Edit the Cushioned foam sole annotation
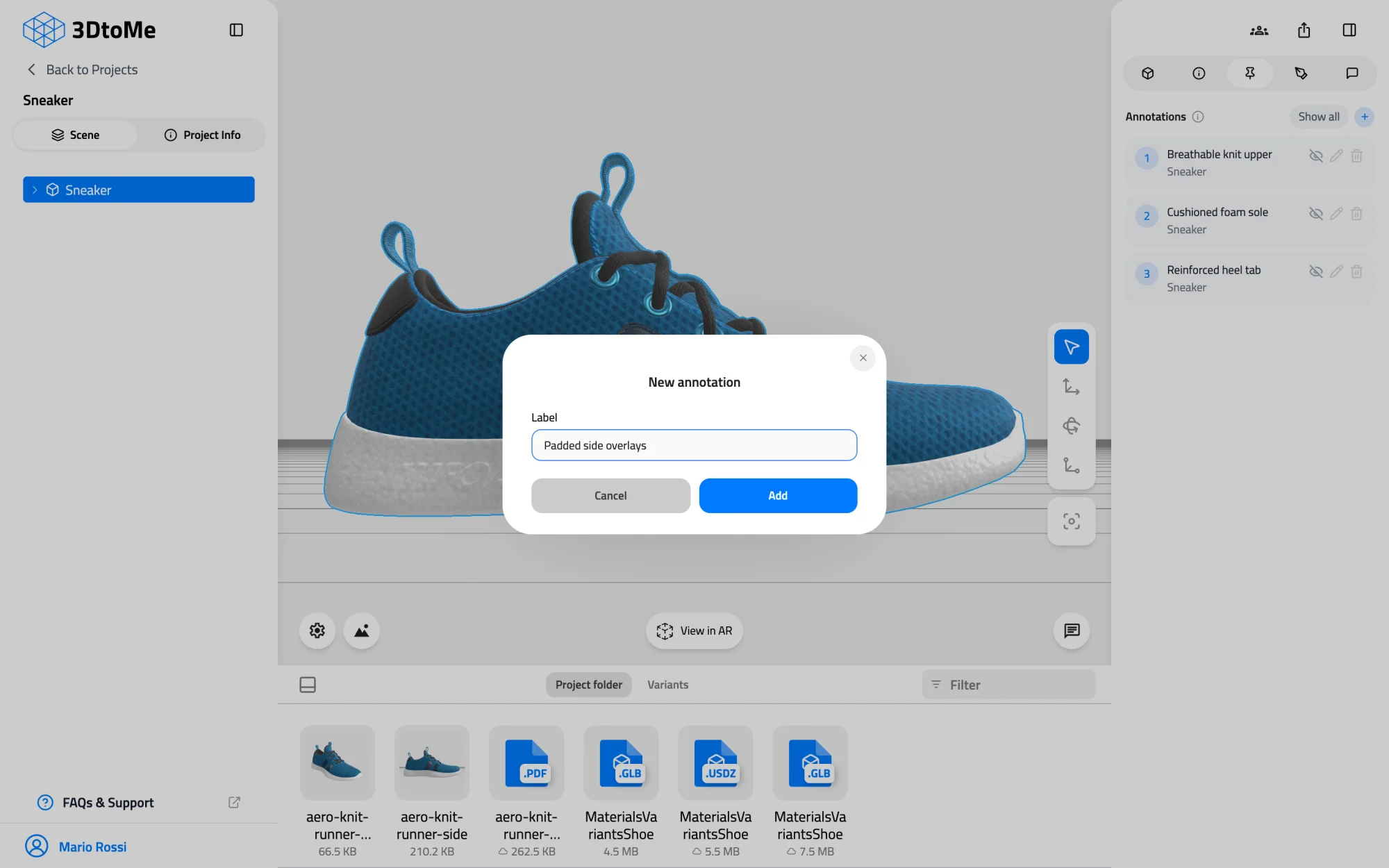Image resolution: width=1389 pixels, height=868 pixels. pos(1336,213)
